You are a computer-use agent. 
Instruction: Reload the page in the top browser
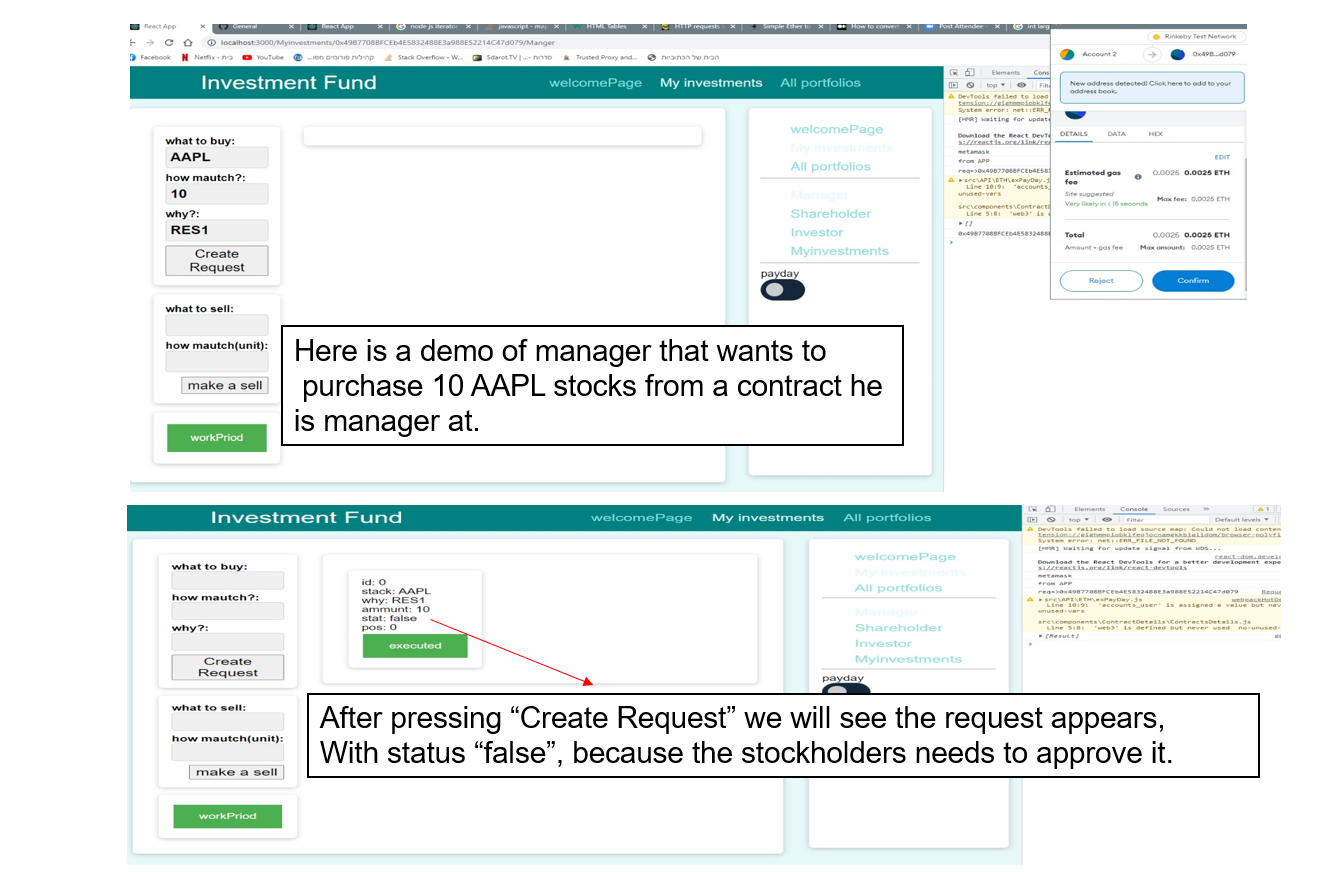(x=168, y=43)
